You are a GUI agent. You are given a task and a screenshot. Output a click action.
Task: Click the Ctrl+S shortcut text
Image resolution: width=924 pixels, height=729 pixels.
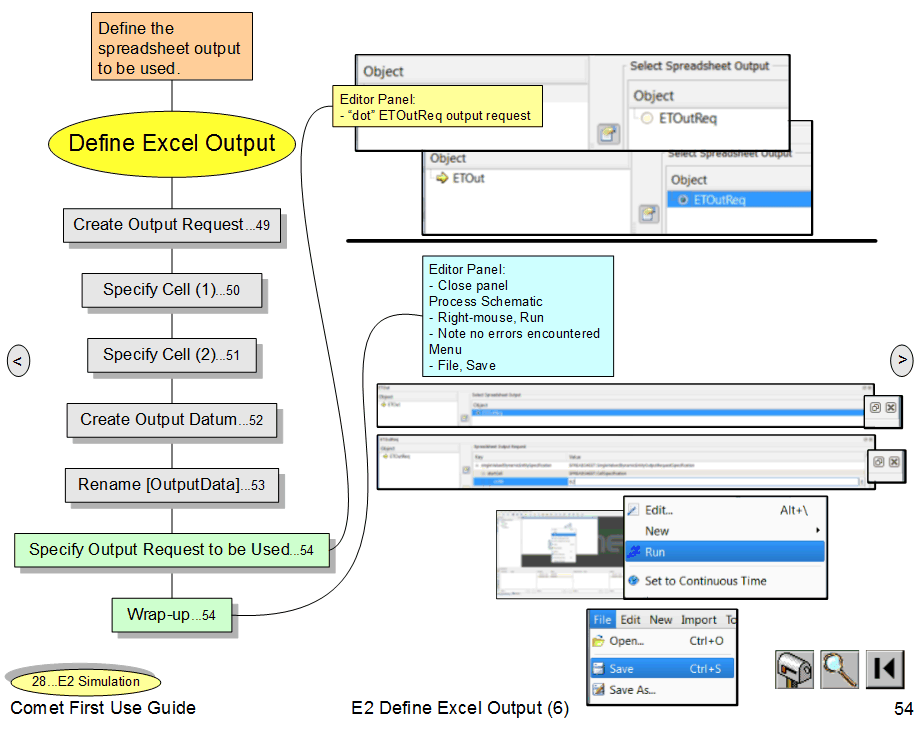click(705, 668)
